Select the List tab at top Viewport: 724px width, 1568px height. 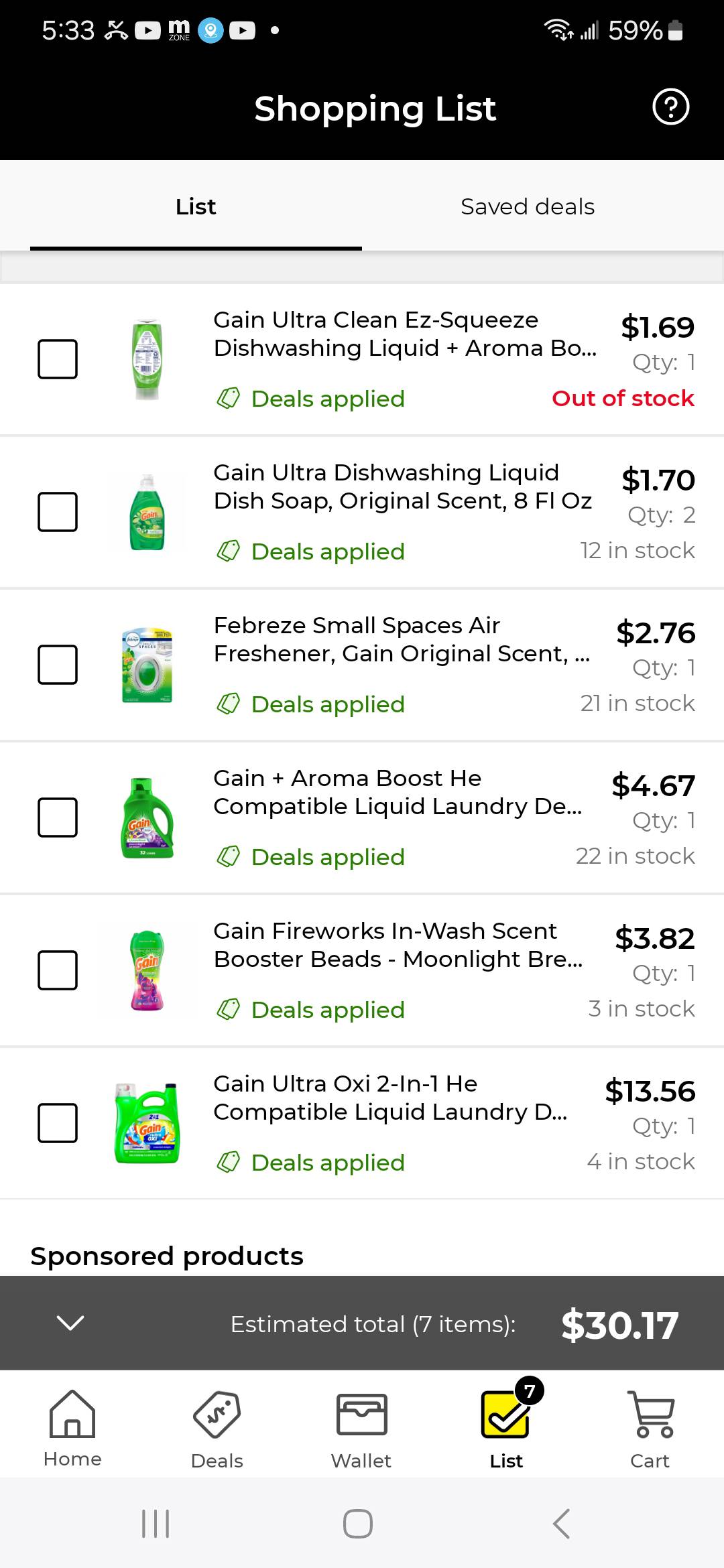196,206
